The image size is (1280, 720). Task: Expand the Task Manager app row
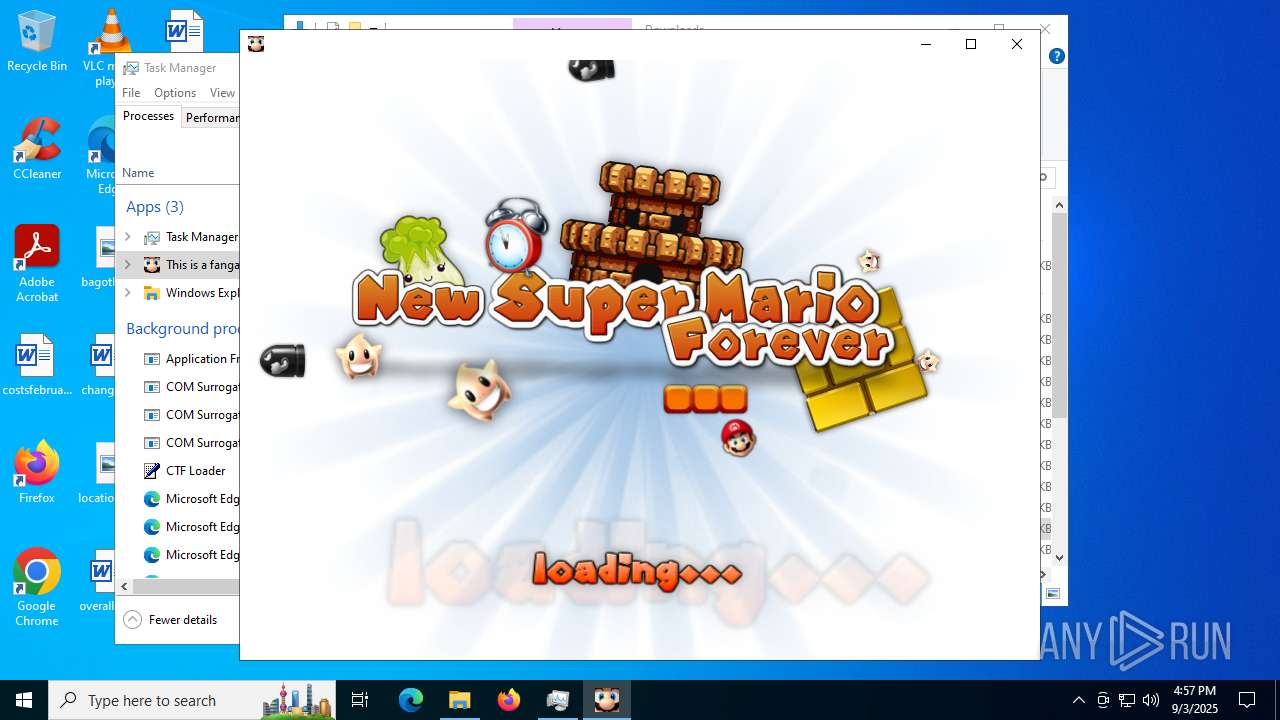point(128,237)
